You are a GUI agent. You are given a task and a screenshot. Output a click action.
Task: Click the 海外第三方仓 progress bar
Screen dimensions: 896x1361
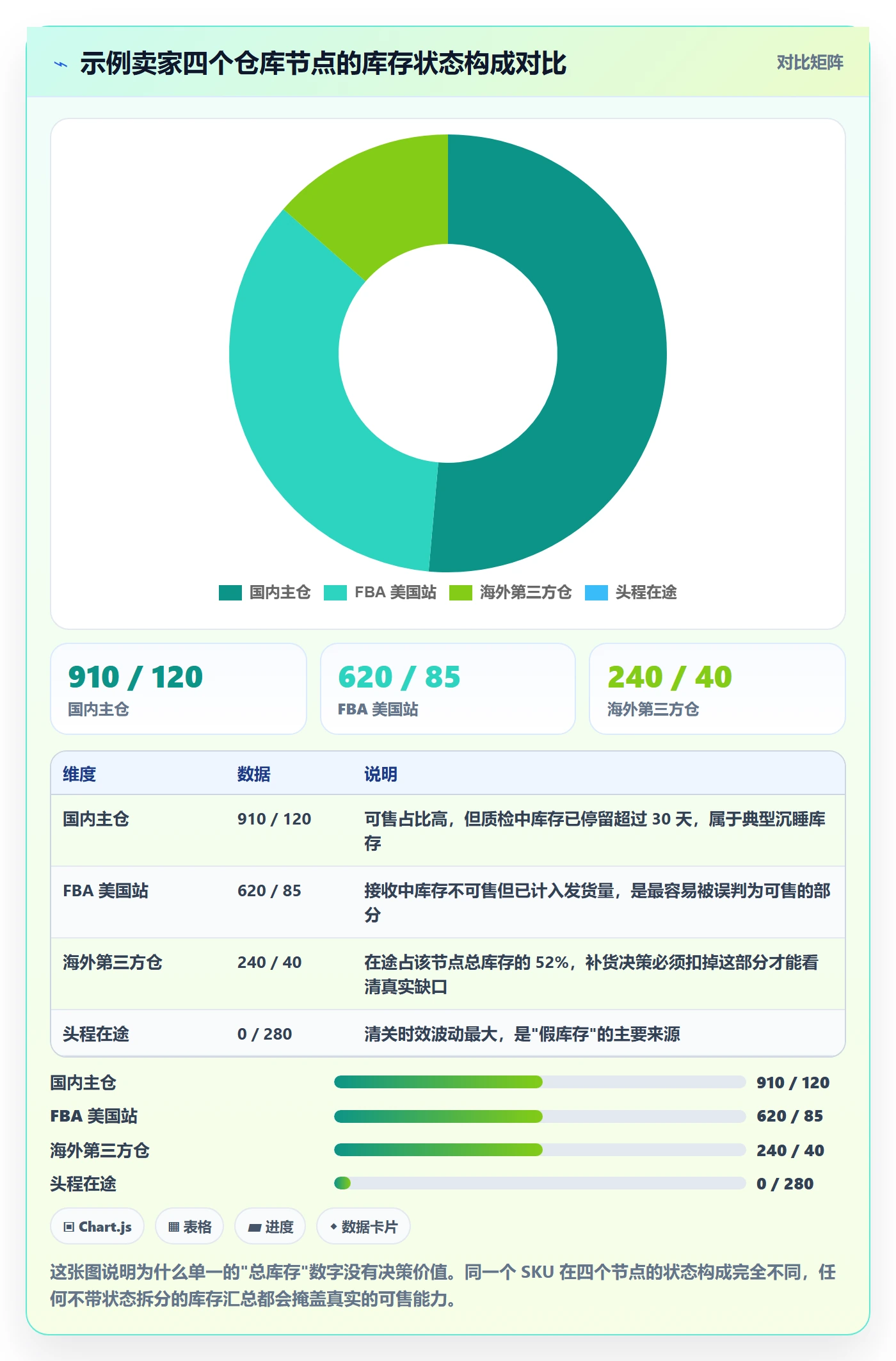pos(540,1150)
